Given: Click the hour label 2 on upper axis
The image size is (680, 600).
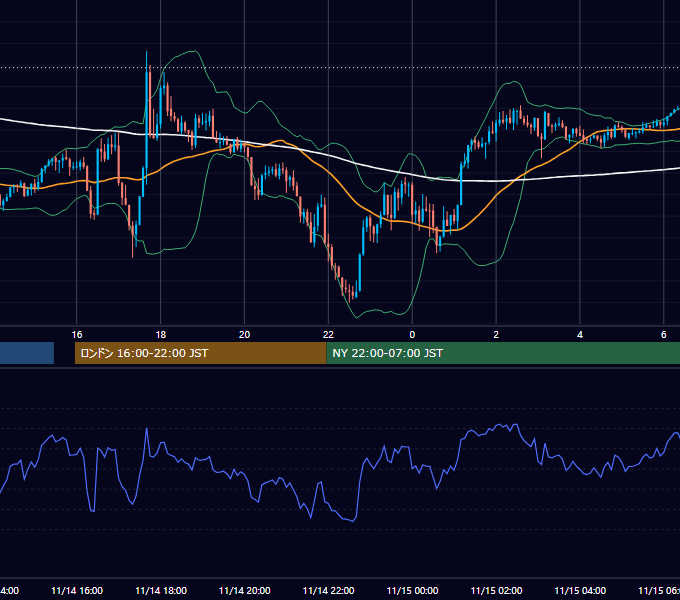Looking at the screenshot, I should (x=496, y=335).
